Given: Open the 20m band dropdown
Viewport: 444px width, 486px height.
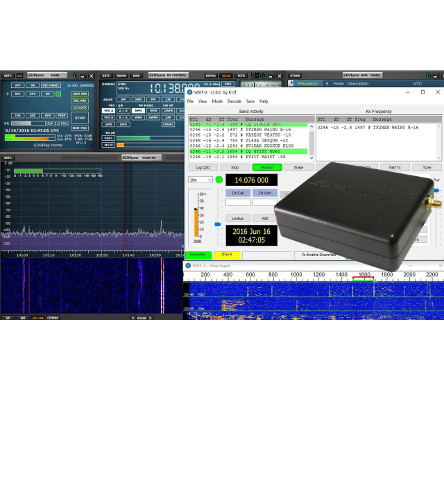Looking at the screenshot, I should (200, 180).
